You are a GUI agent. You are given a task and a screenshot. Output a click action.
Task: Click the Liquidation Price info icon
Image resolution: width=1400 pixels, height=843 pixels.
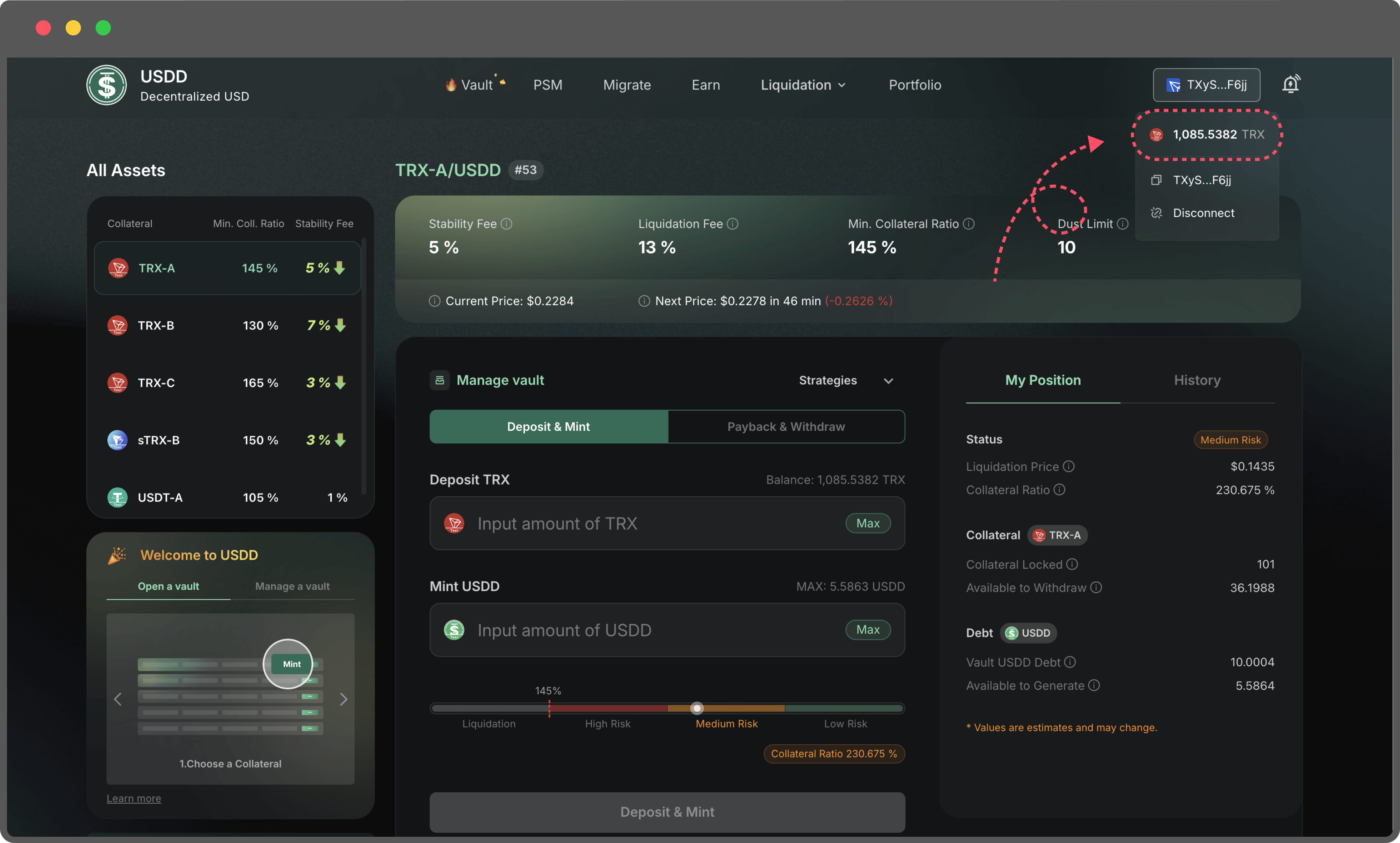[1068, 466]
